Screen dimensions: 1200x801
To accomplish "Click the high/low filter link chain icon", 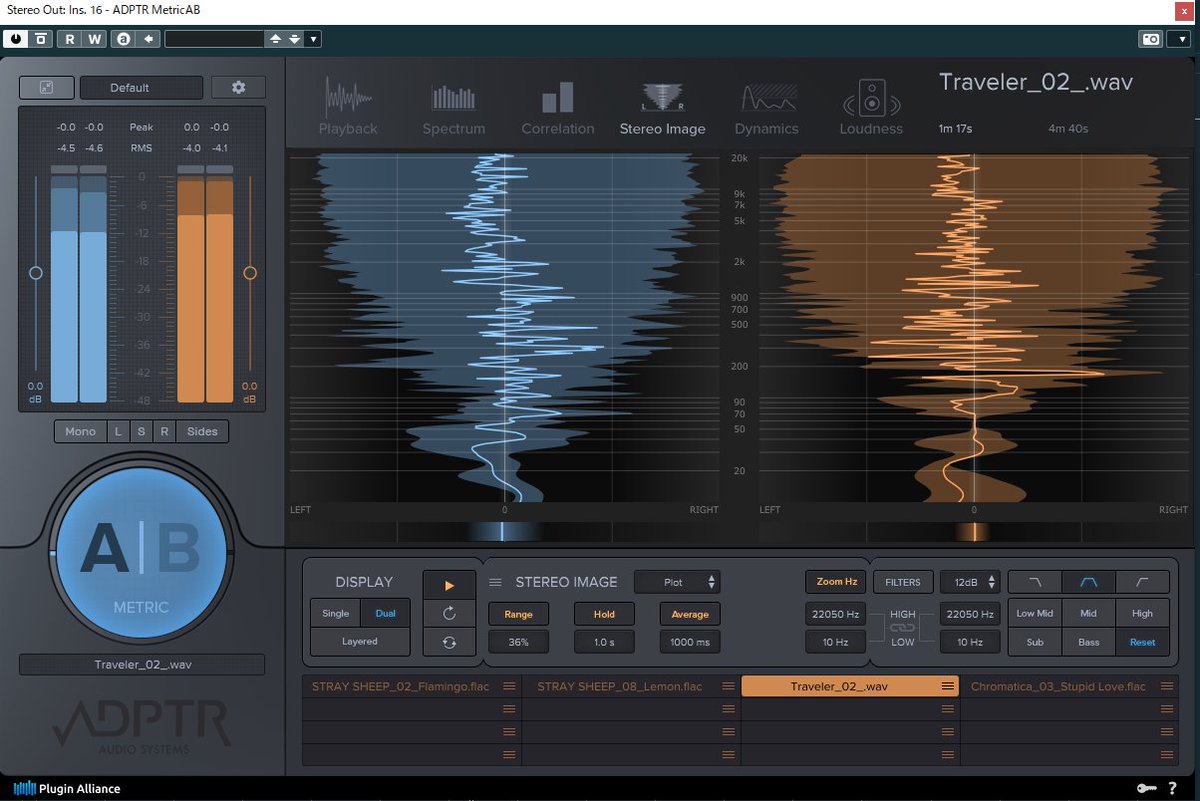I will point(903,628).
